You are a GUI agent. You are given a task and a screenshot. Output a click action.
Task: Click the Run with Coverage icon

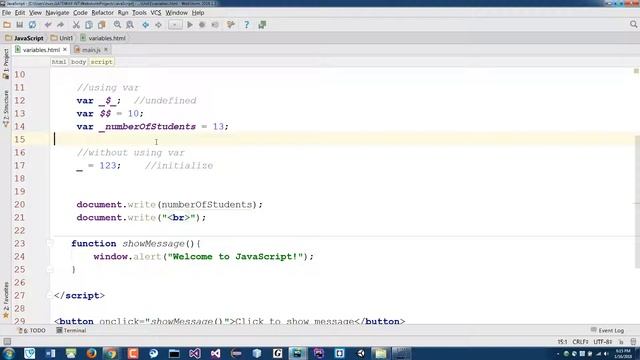pyautogui.click(x=215, y=25)
